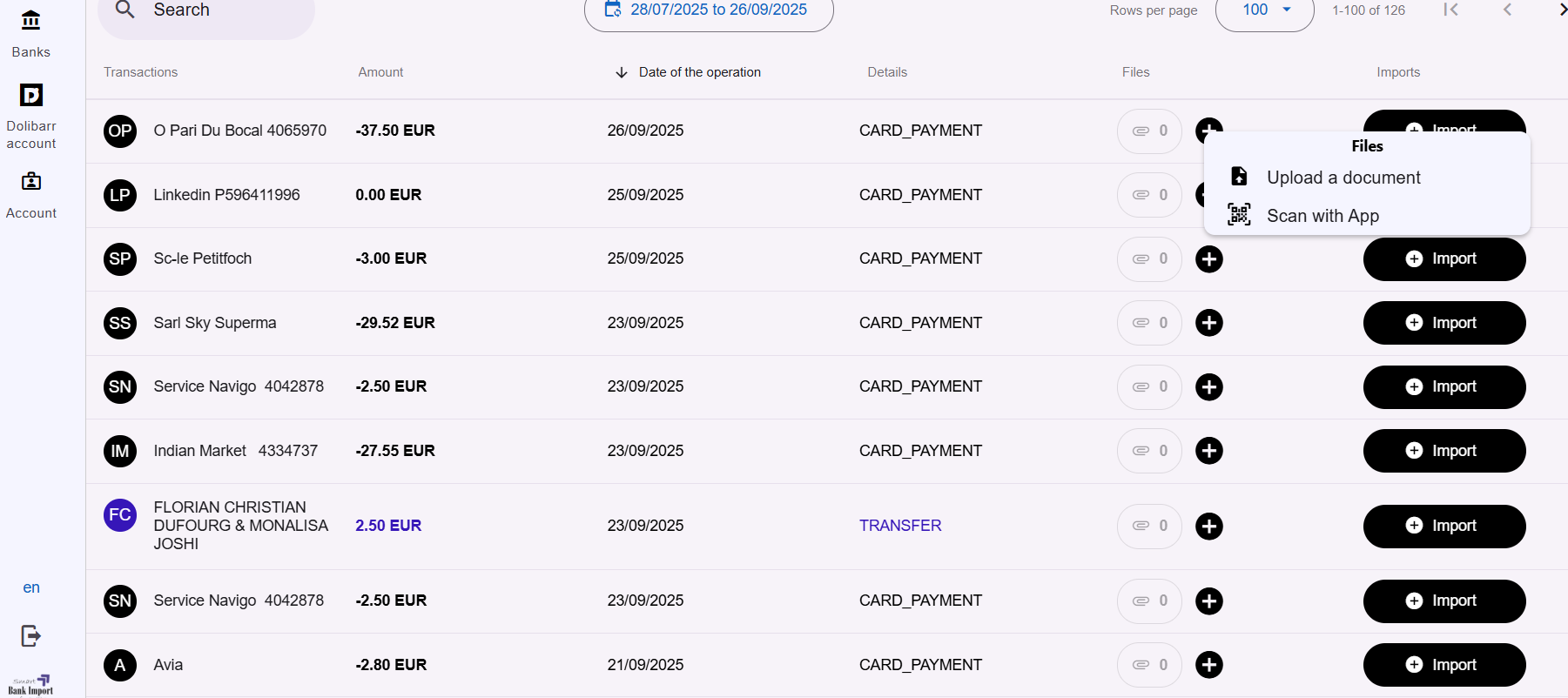Sort by Date of the operation column

coord(698,72)
